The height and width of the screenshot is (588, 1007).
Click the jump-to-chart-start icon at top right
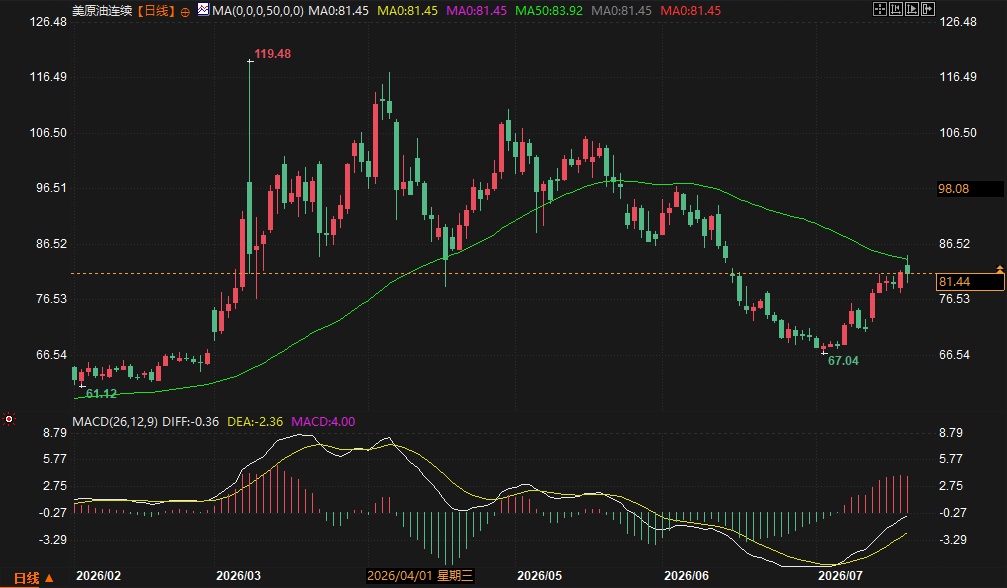[896, 9]
